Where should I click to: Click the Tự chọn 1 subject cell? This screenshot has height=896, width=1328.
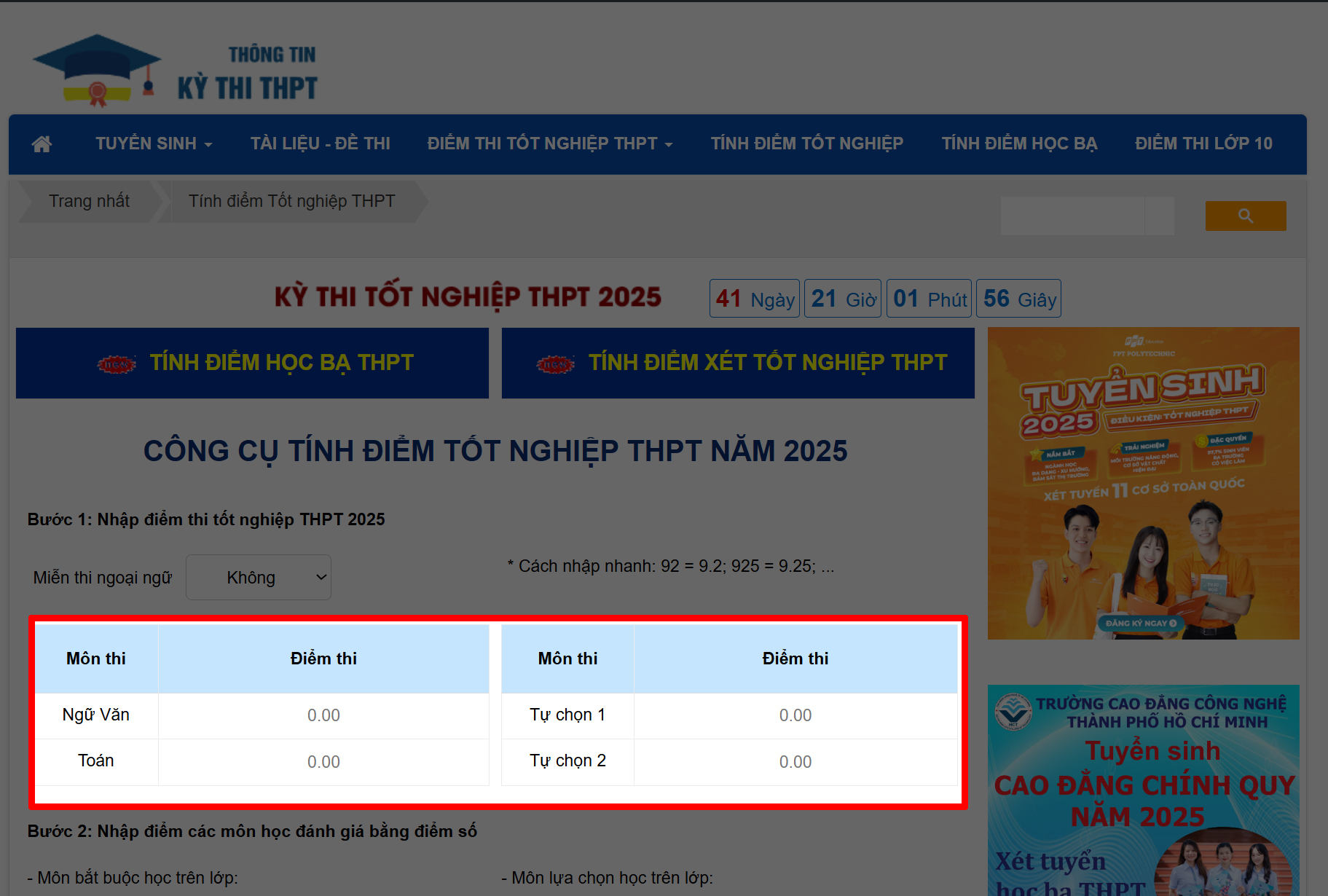click(x=567, y=715)
